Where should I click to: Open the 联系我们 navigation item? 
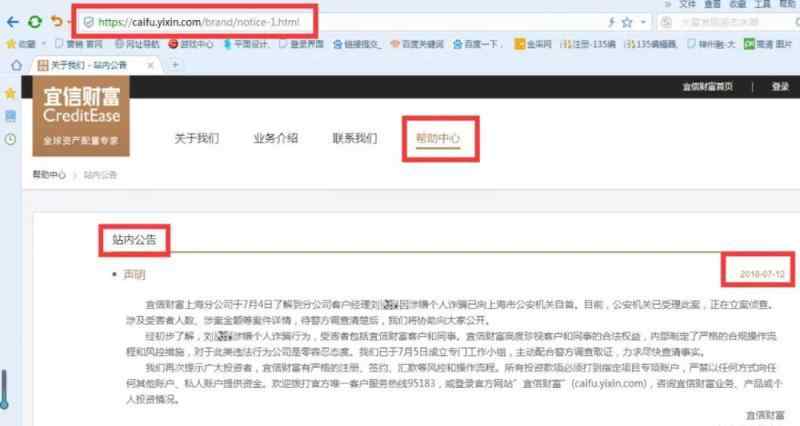click(355, 138)
